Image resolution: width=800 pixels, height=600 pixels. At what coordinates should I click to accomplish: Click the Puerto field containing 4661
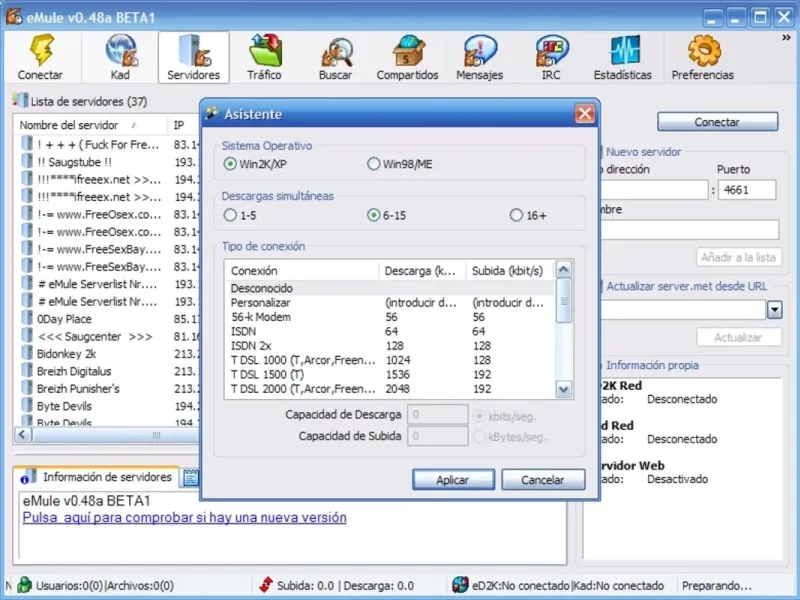(747, 190)
